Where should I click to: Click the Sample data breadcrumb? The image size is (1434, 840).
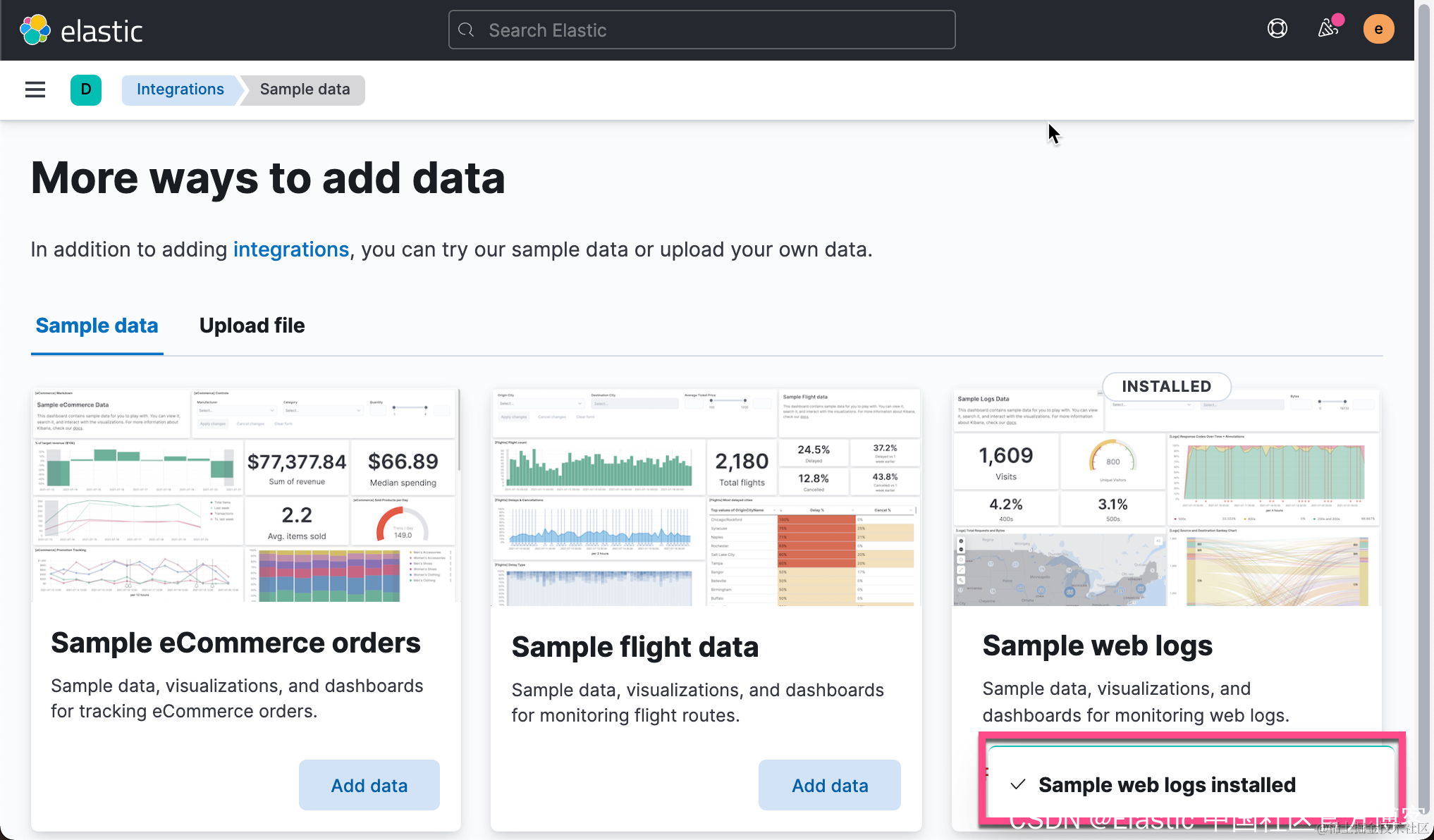[x=305, y=89]
